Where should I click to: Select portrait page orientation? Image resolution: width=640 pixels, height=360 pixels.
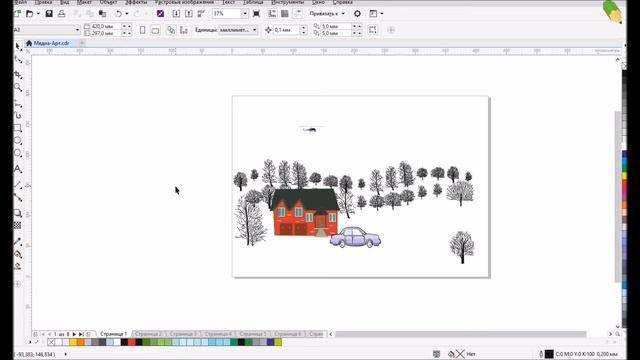coord(142,30)
